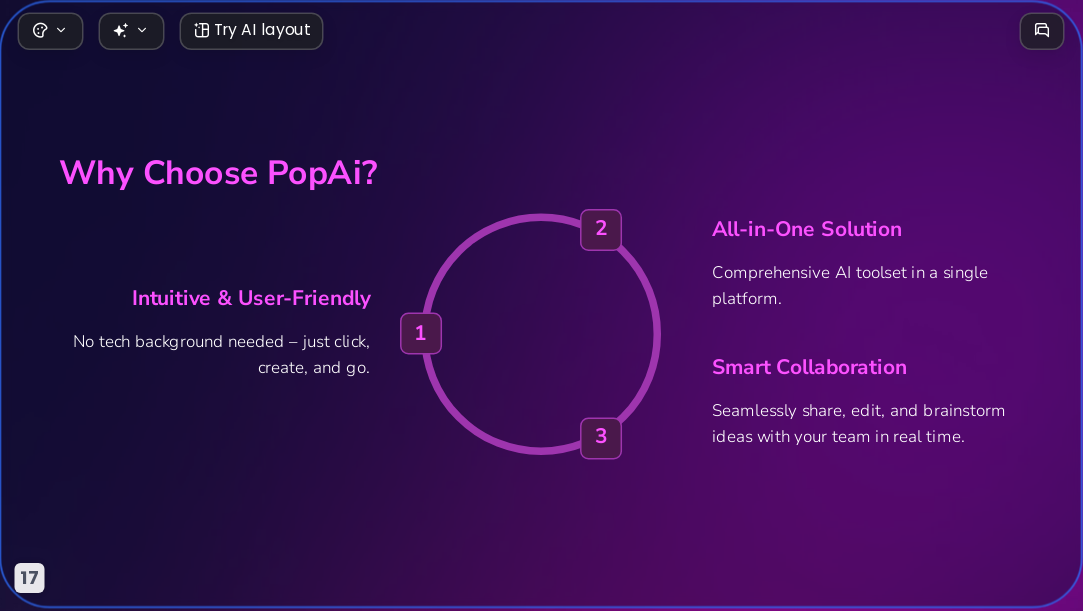
Task: Open the theme palette dropdown
Action: point(50,31)
